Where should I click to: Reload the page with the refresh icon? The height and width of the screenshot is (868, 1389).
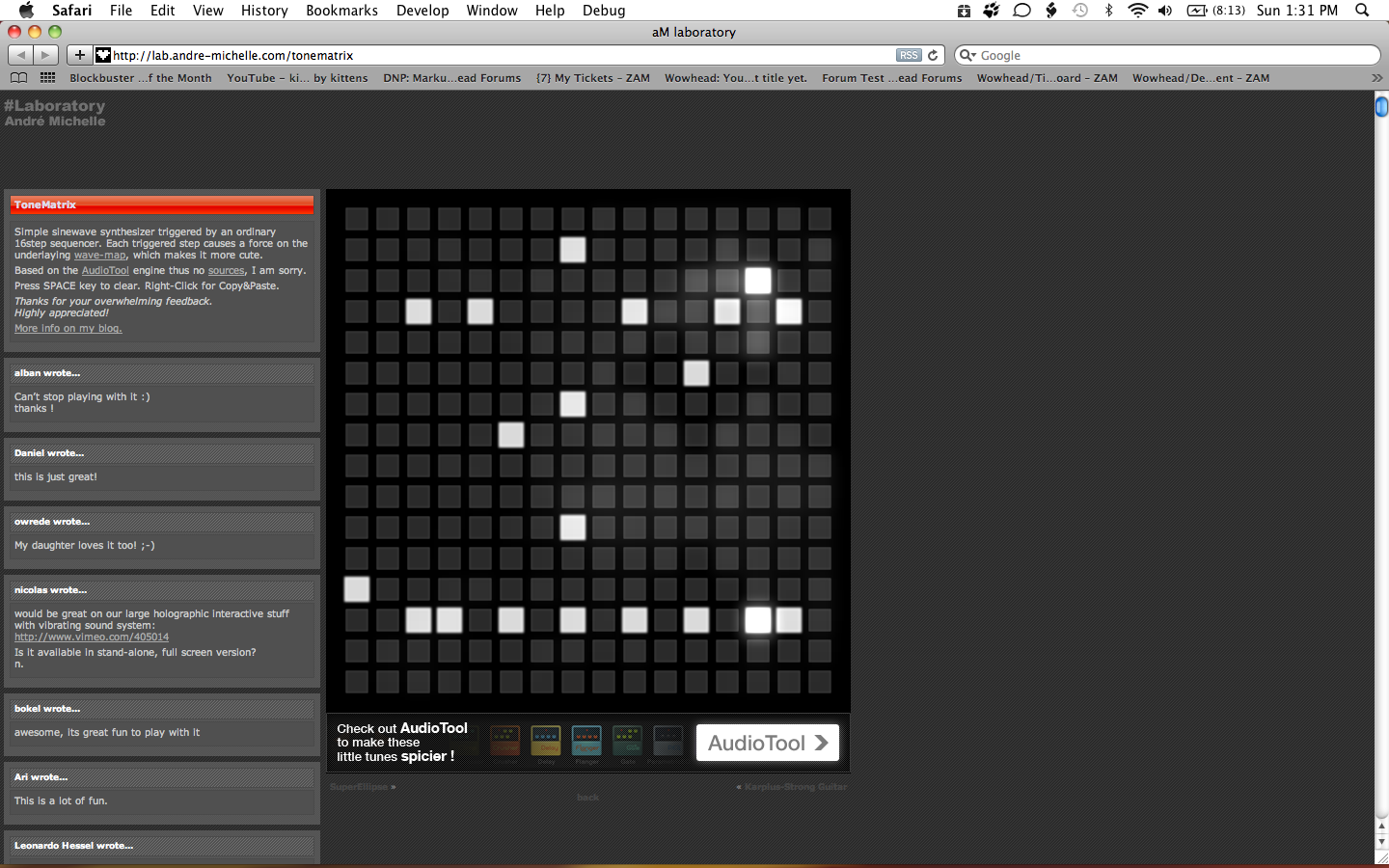tap(933, 55)
